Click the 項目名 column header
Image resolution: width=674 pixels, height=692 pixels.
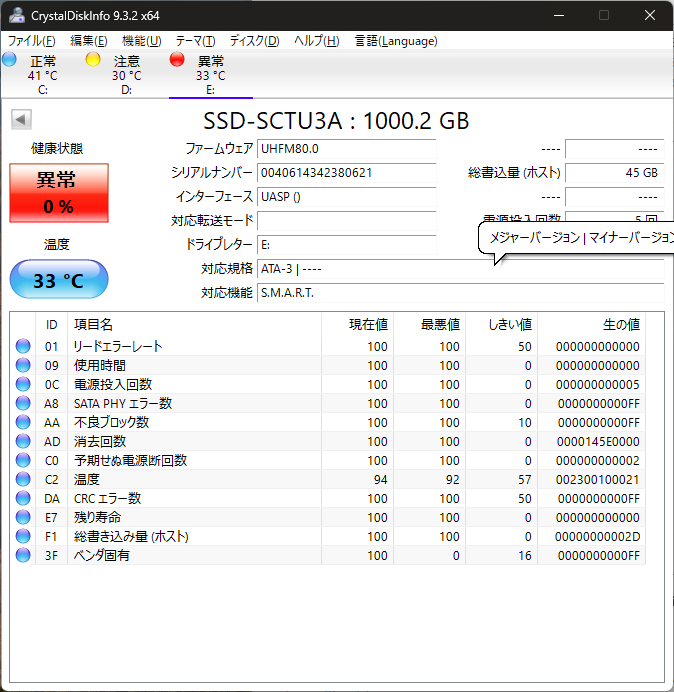pyautogui.click(x=194, y=325)
